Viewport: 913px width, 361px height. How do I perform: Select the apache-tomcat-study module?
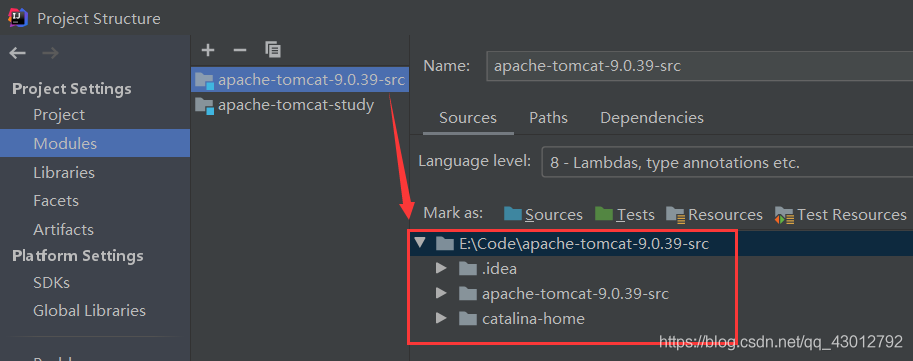300,106
